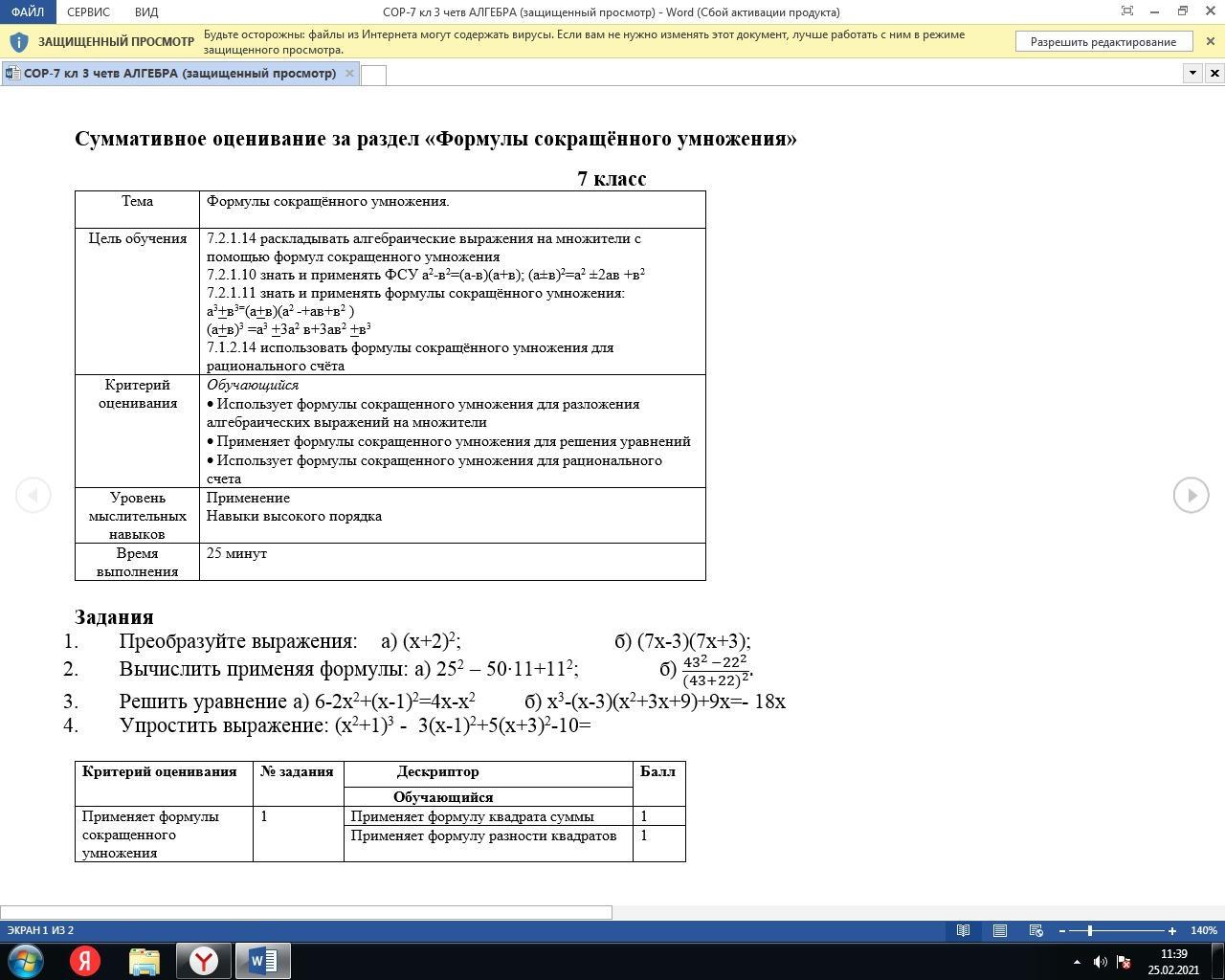Click the zoom out minus icon

point(1062,930)
